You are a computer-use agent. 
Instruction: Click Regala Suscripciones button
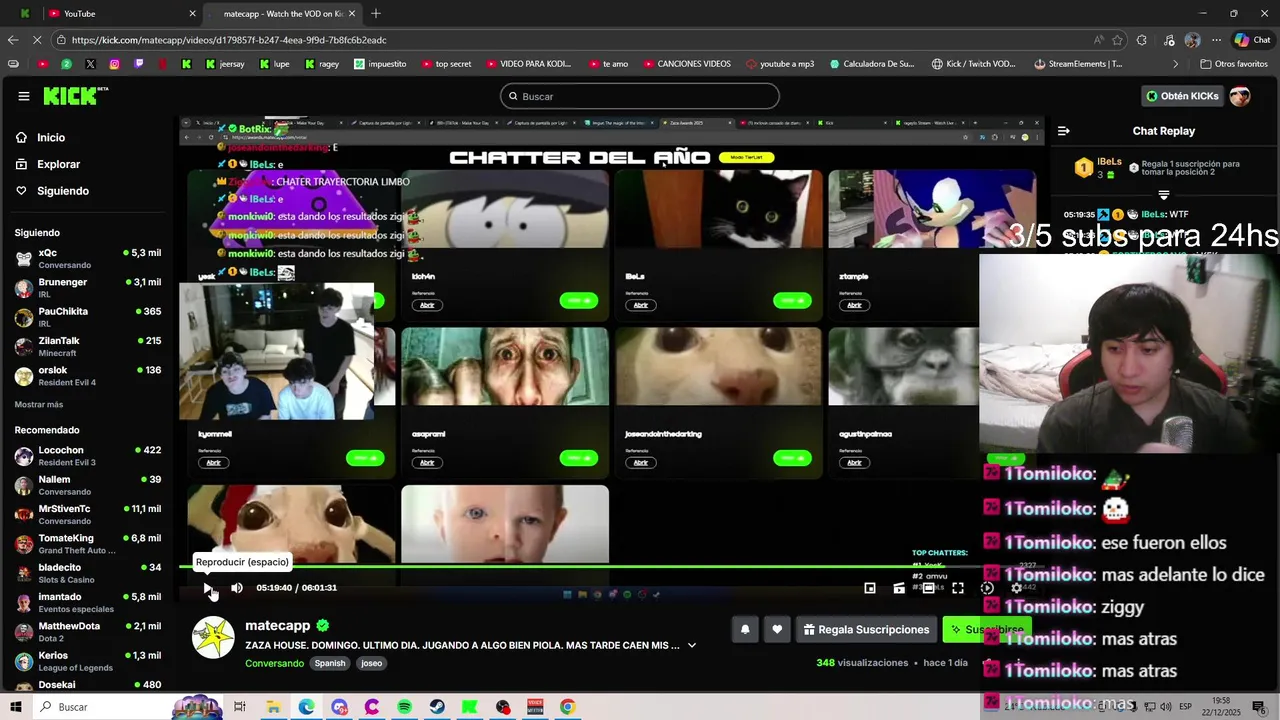click(x=866, y=629)
